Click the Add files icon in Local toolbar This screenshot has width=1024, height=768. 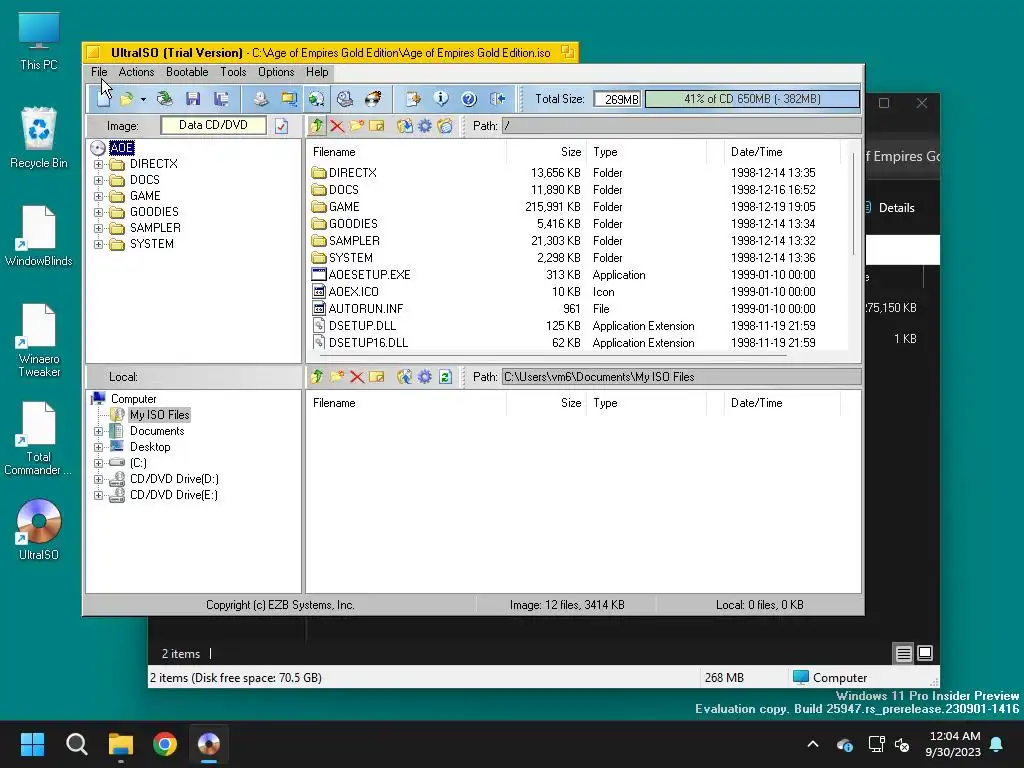click(x=404, y=376)
